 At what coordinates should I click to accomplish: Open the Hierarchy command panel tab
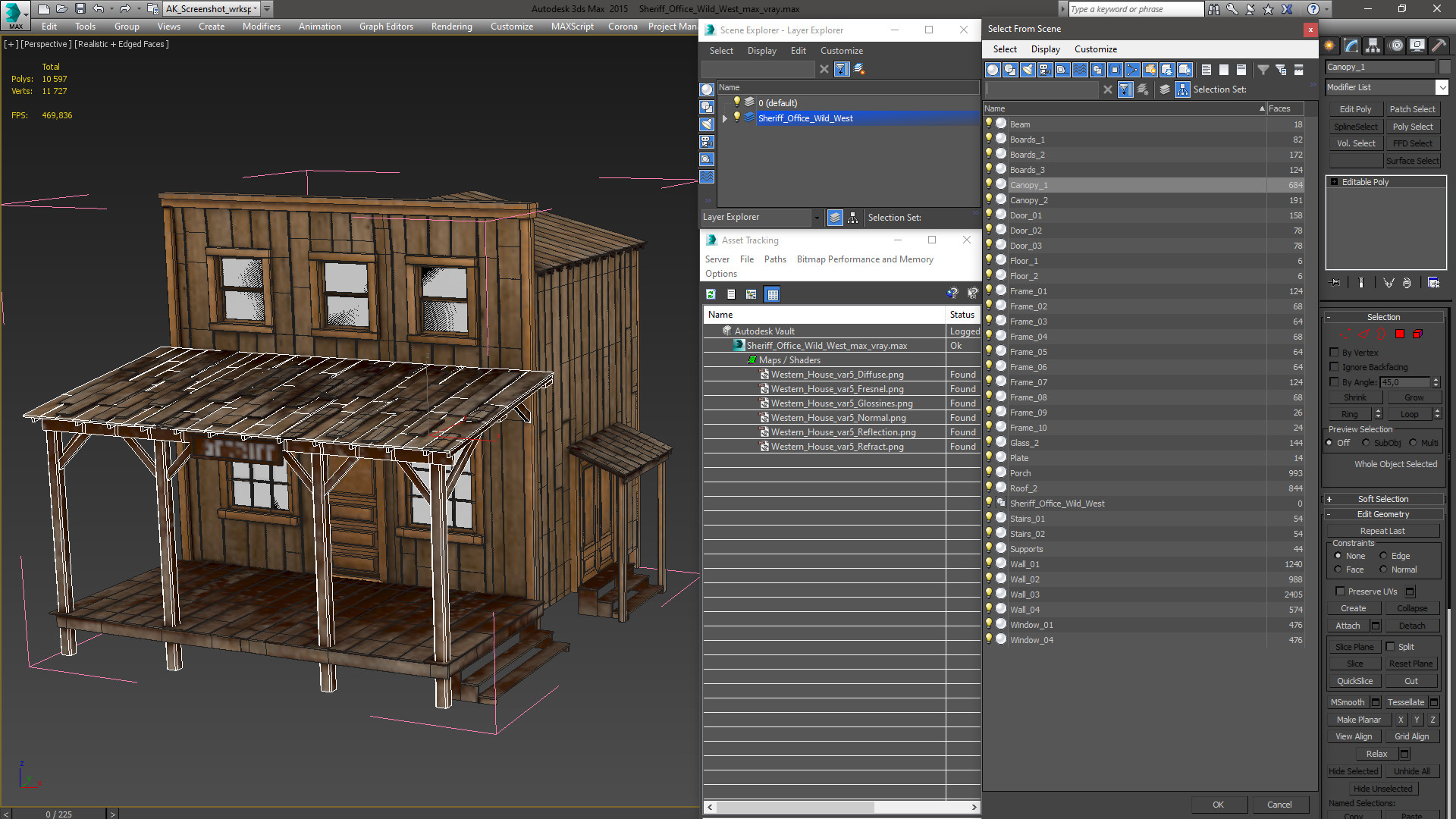coord(1373,45)
